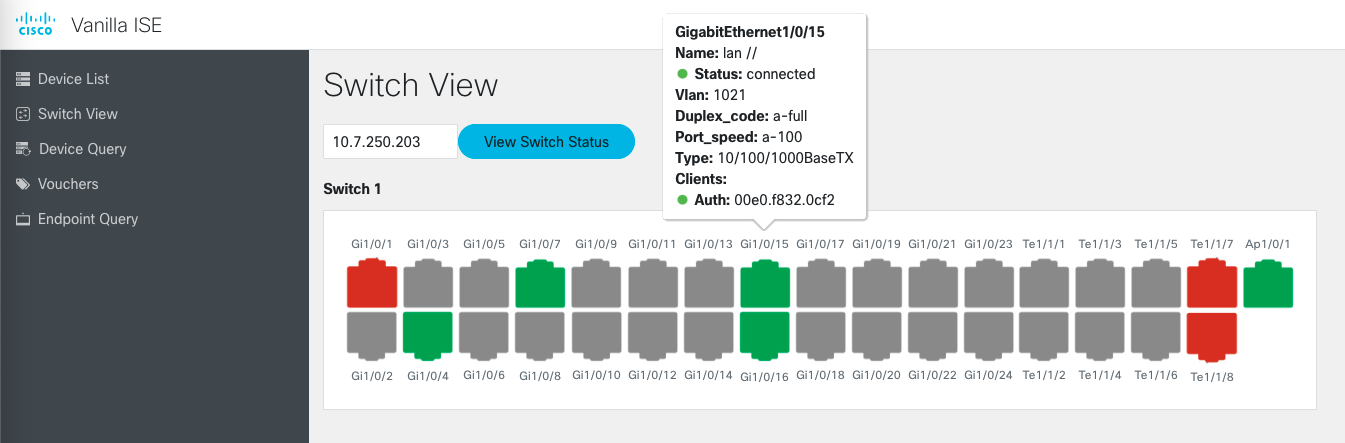This screenshot has height=443, width=1345.
Task: Open the green Gi1/0/16 port
Action: [765, 336]
